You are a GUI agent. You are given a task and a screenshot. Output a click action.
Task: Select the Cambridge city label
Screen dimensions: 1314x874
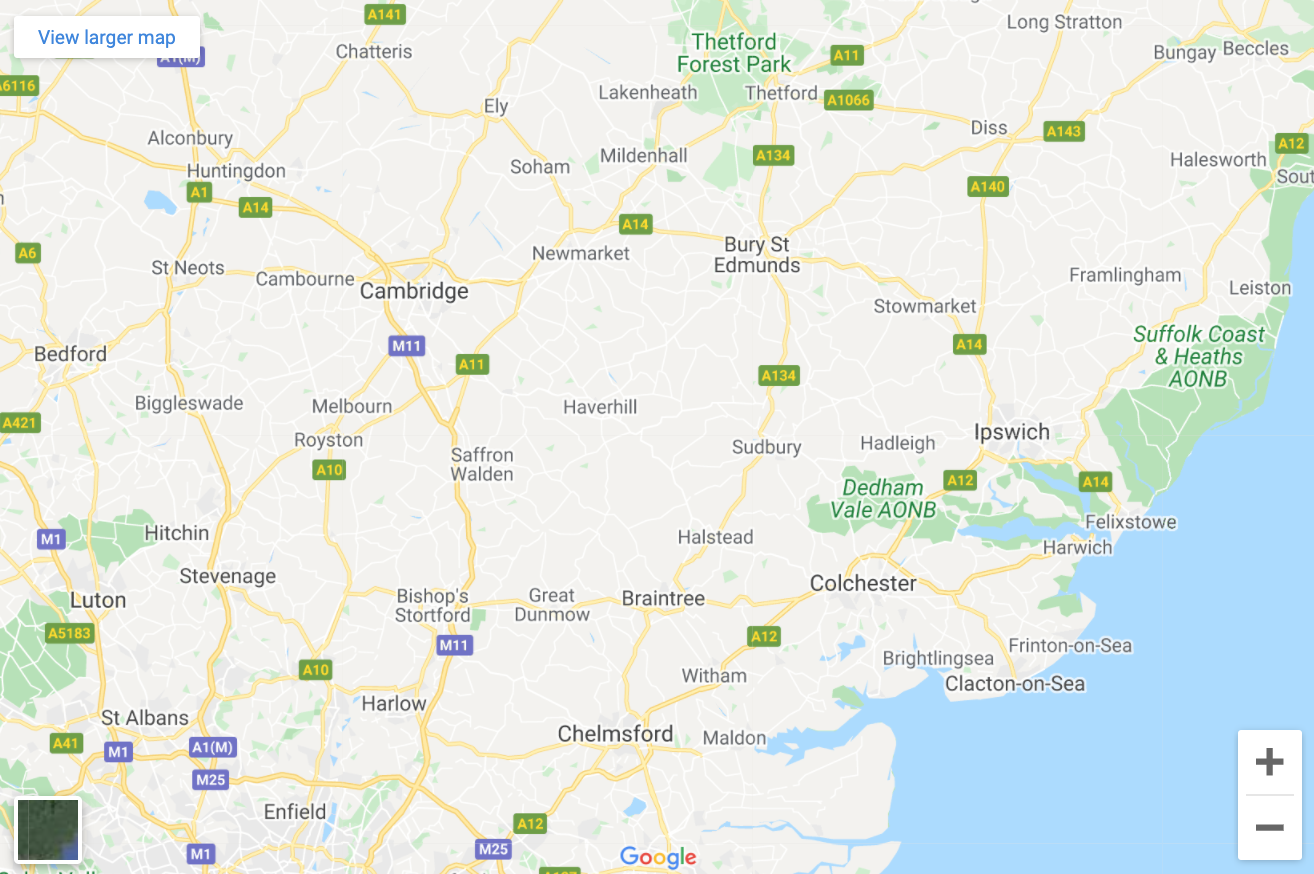(x=414, y=291)
